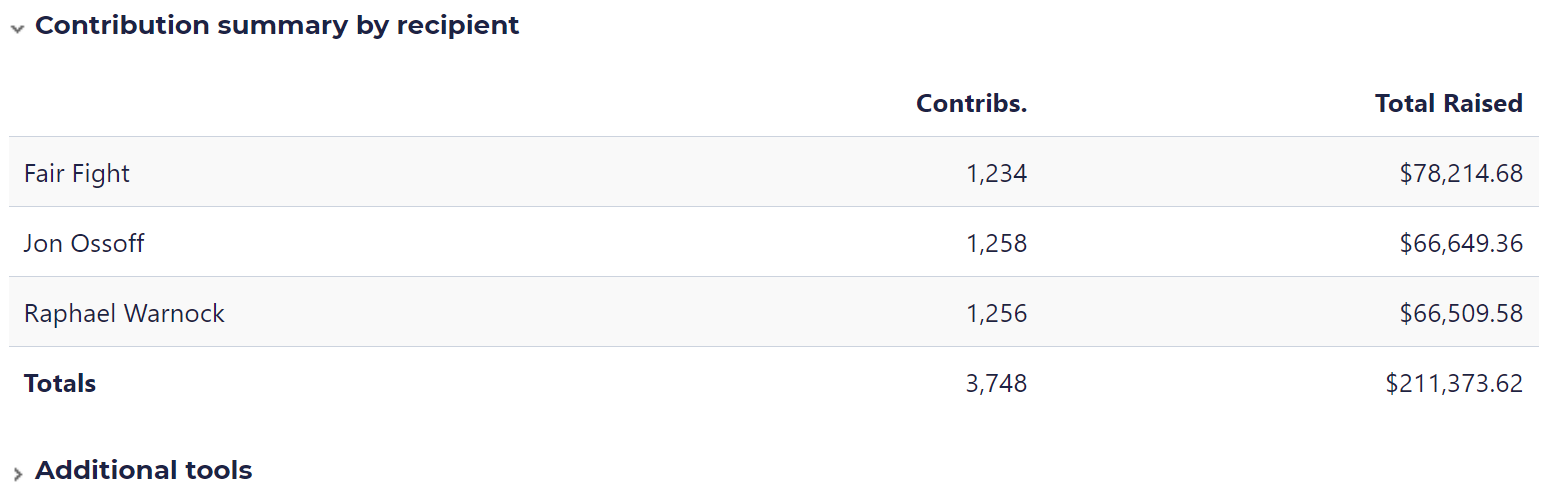Collapse the Contribution summary chevron arrow
This screenshot has height=486, width=1549.
tap(17, 29)
